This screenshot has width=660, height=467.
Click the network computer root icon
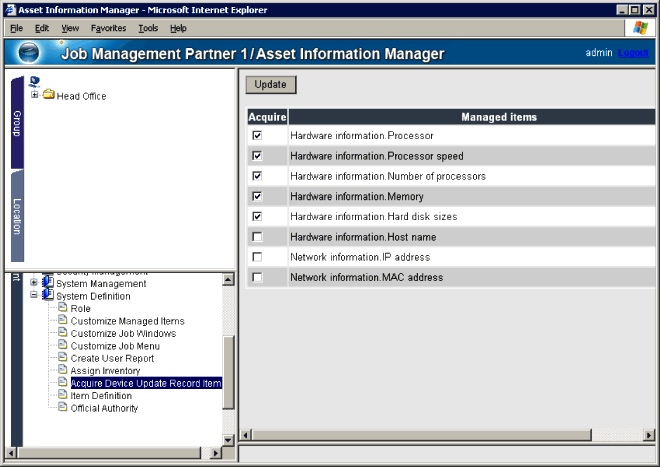(36, 82)
